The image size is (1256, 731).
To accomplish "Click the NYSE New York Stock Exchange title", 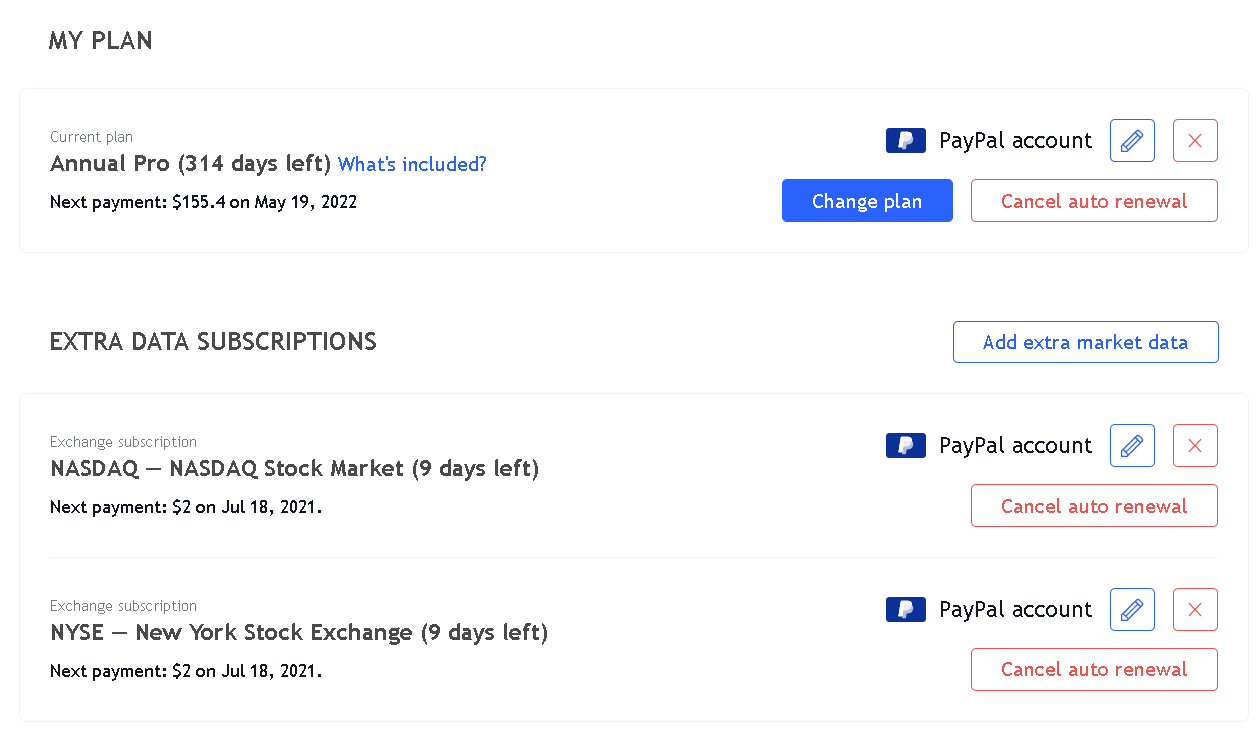I will (x=298, y=632).
